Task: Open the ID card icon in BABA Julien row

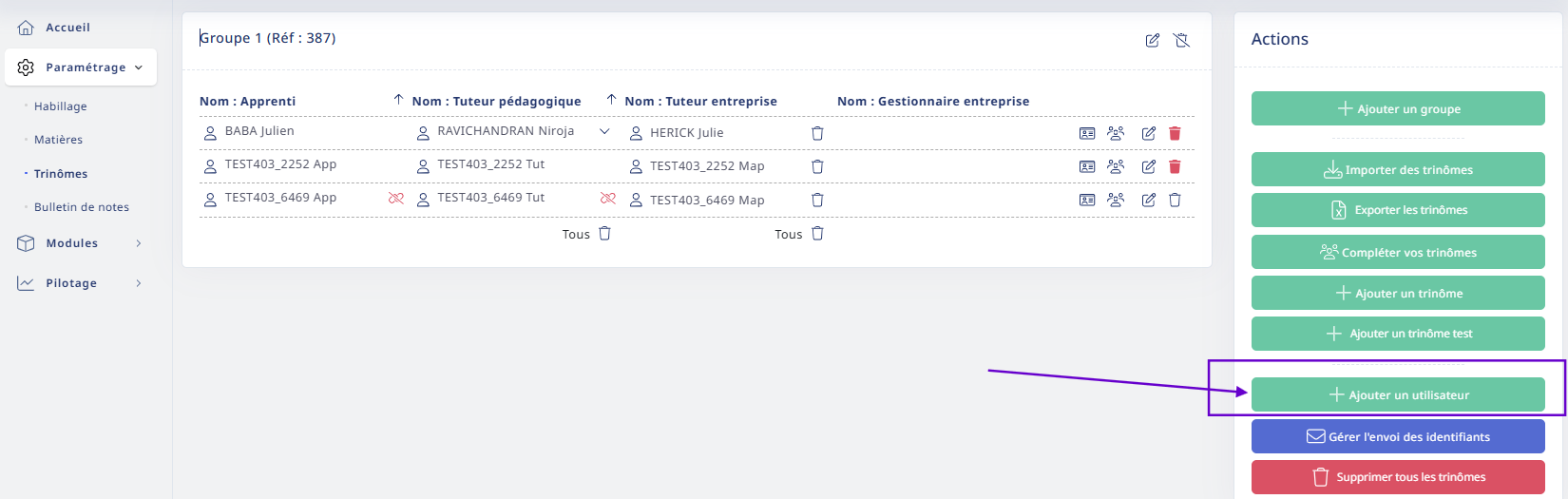Action: (1087, 134)
